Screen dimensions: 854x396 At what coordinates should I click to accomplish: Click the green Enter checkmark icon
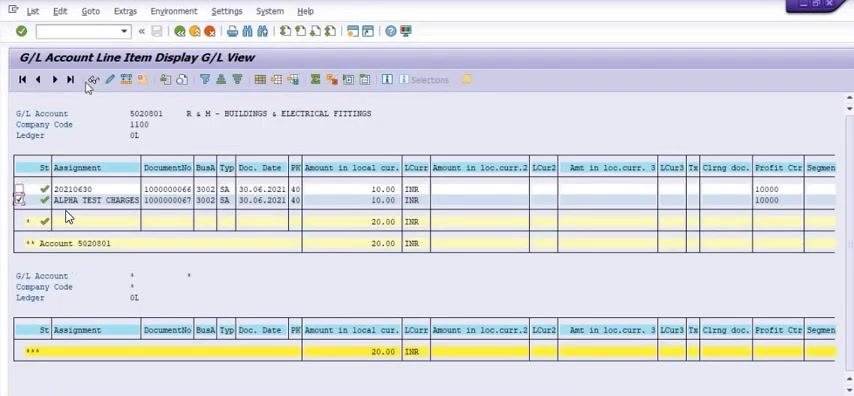click(21, 32)
